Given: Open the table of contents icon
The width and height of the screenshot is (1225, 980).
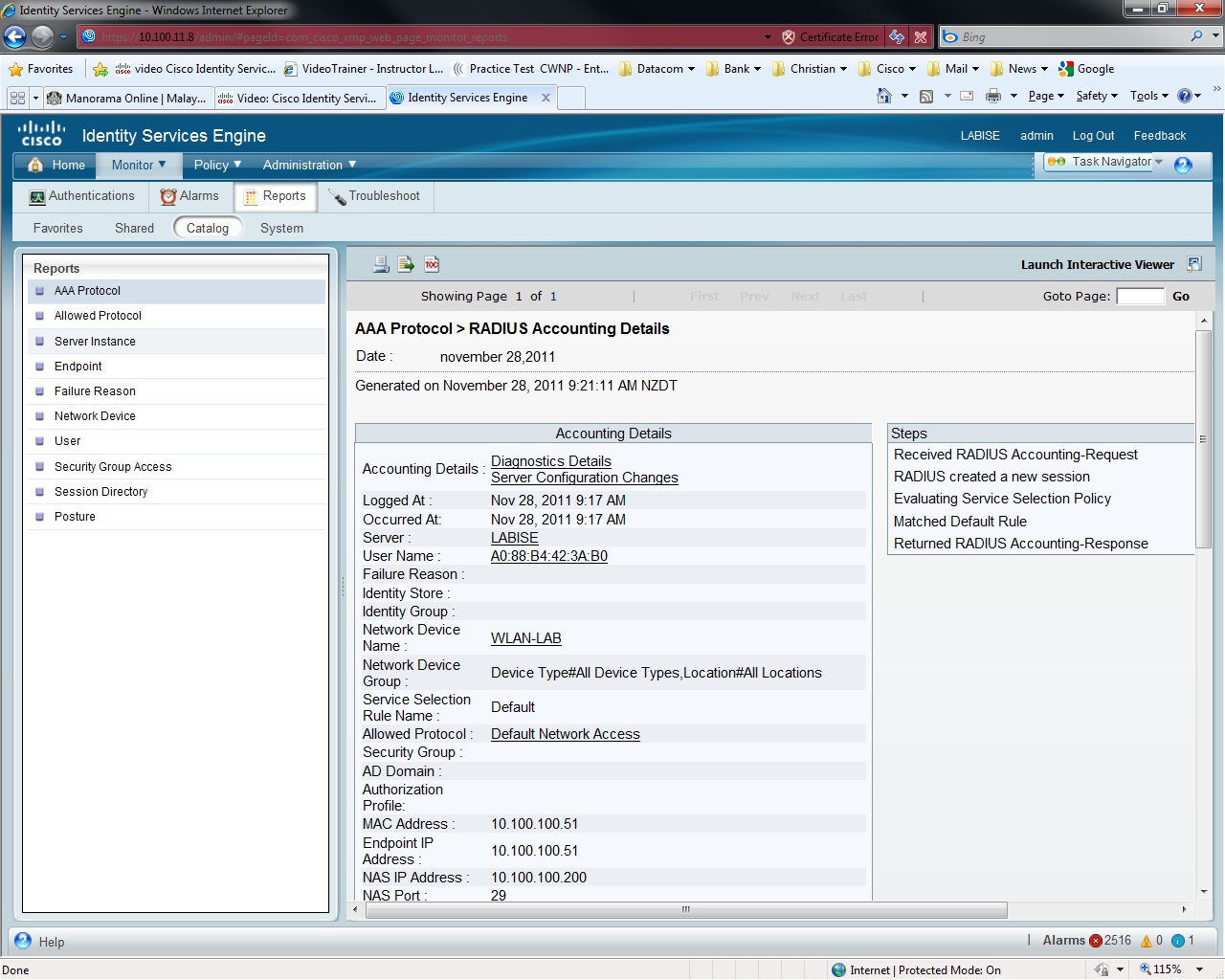Looking at the screenshot, I should pos(432,264).
